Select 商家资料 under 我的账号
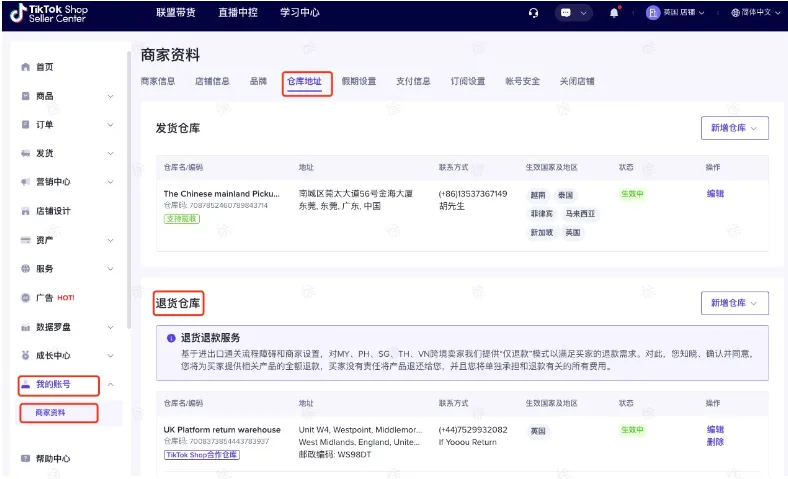This screenshot has height=479, width=788. coord(50,413)
